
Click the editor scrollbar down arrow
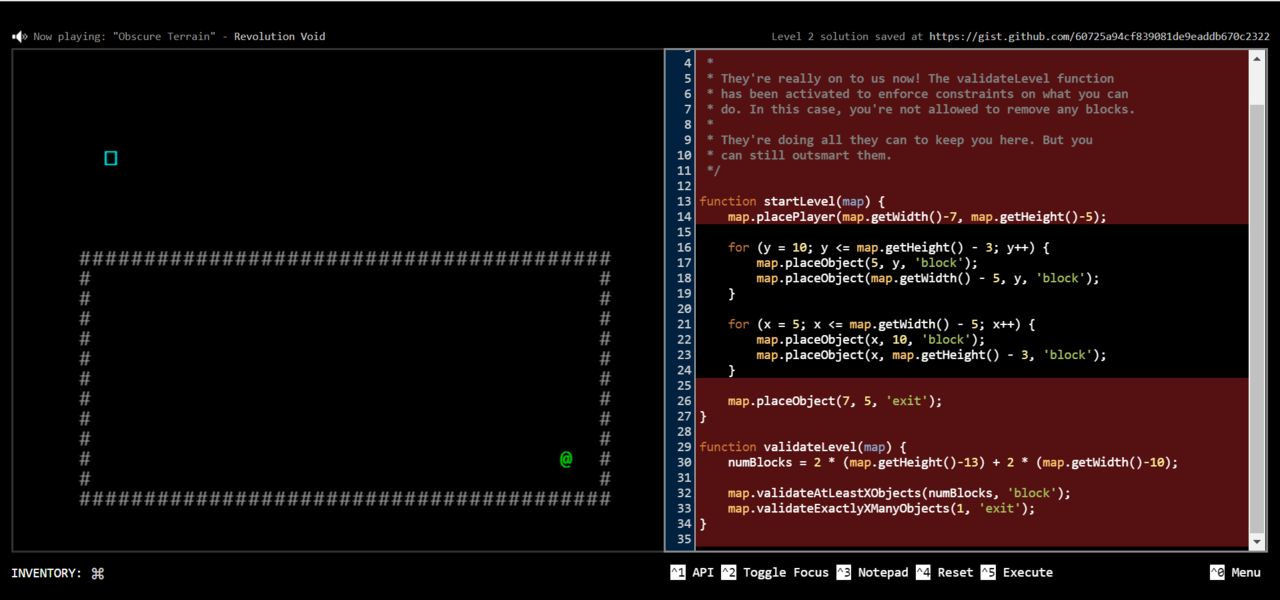tap(1258, 541)
